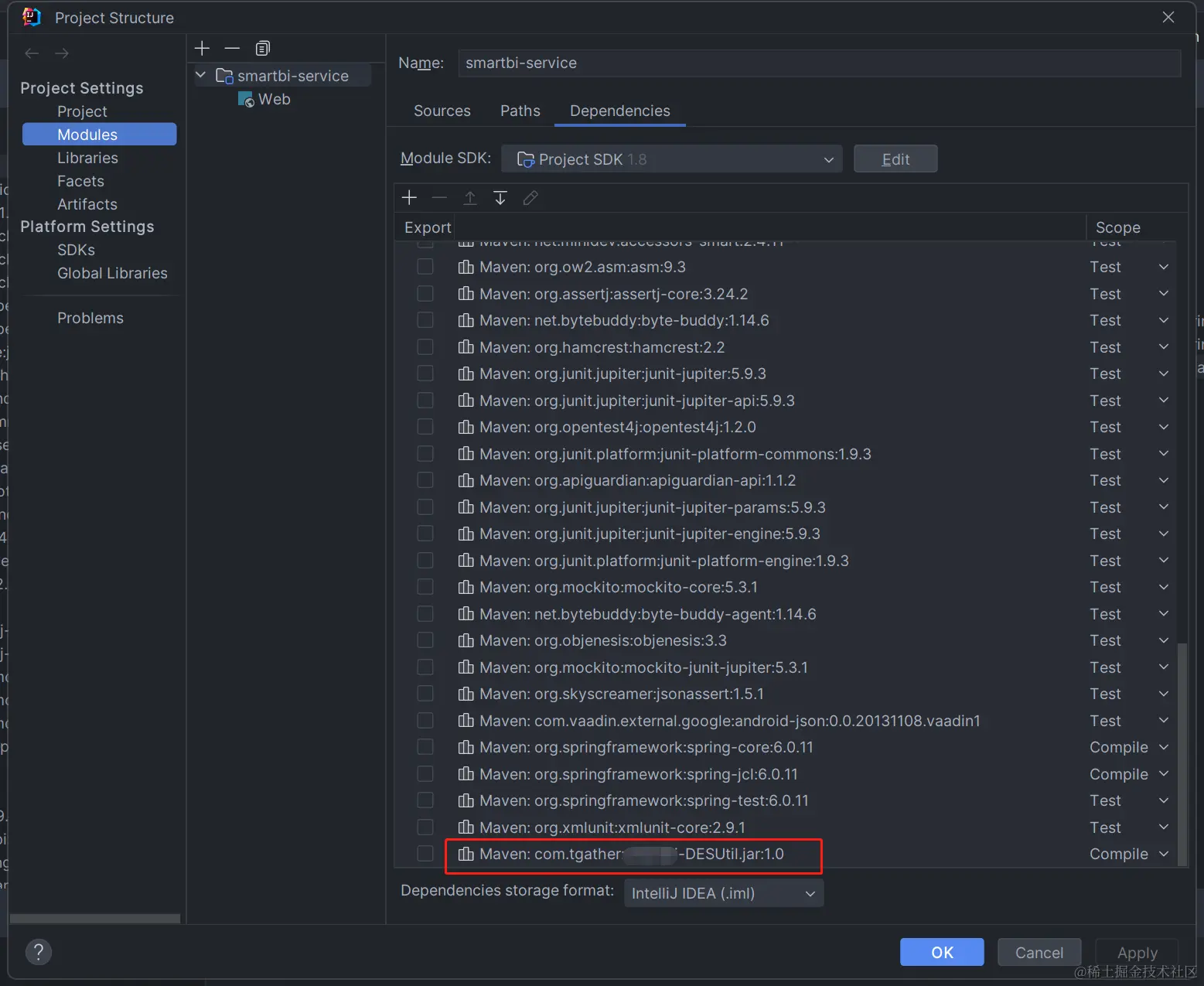Navigate back with the left arrow
This screenshot has height=986, width=1204.
32,53
